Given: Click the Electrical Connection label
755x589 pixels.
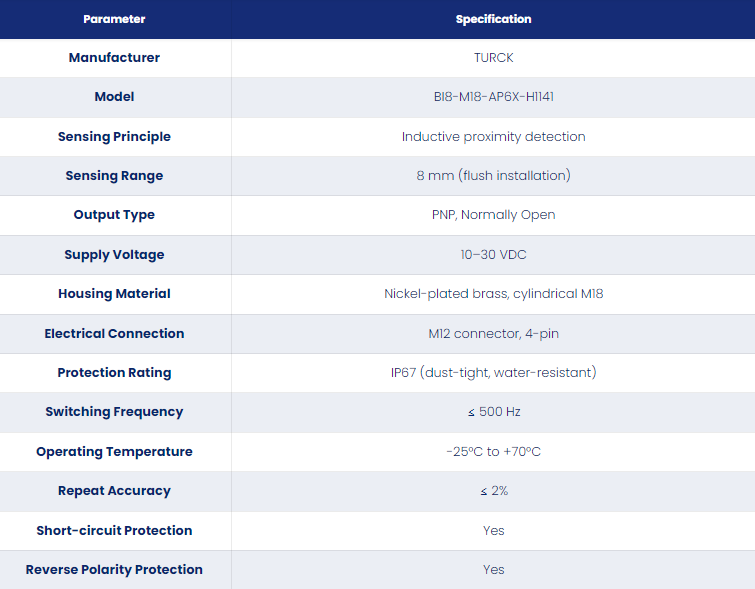Looking at the screenshot, I should (x=114, y=334).
